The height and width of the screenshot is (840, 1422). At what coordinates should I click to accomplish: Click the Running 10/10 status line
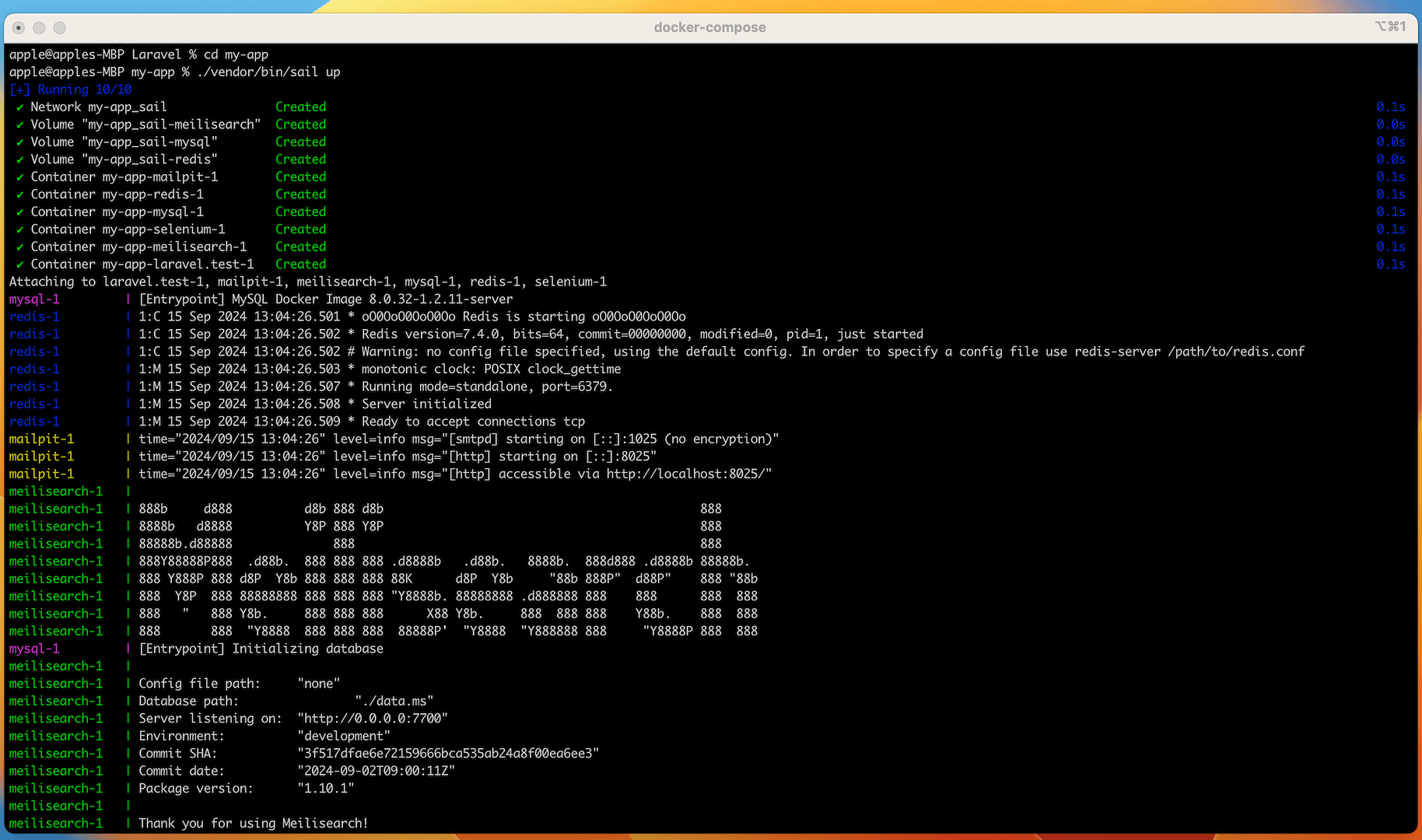pos(71,89)
